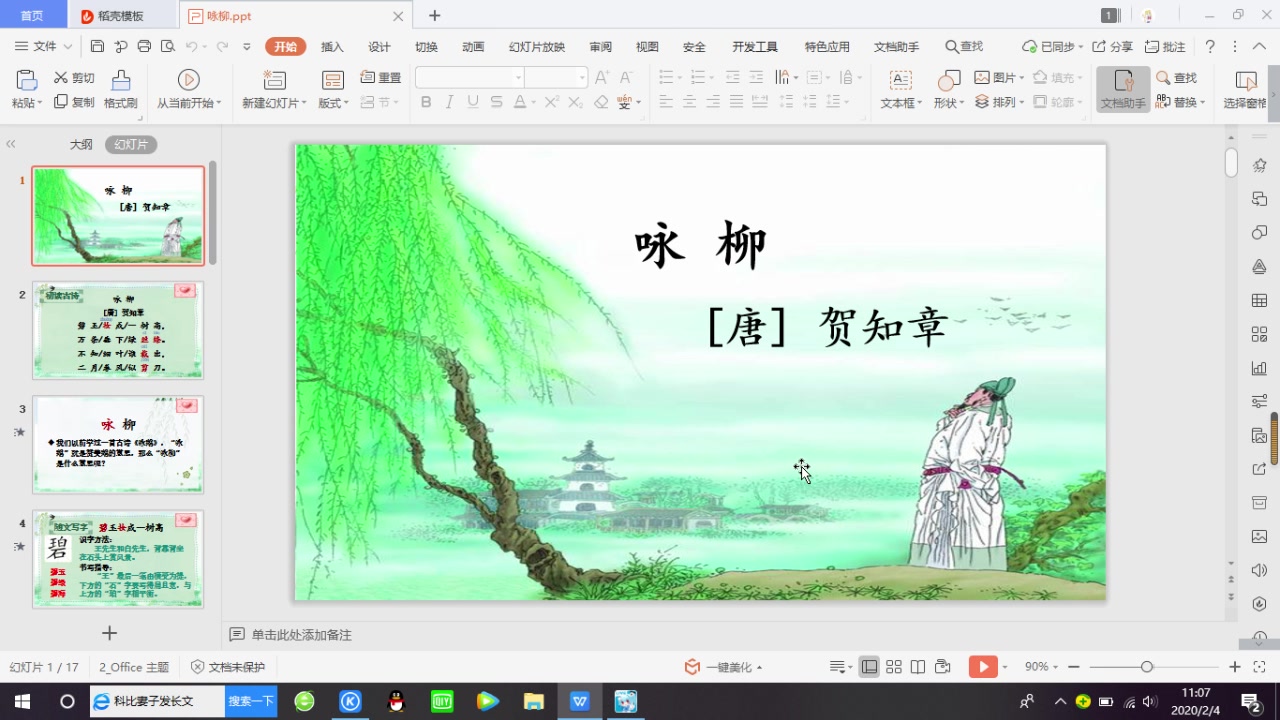This screenshot has height=720, width=1280.
Task: Click the Redo arrow icon
Action: [222, 46]
